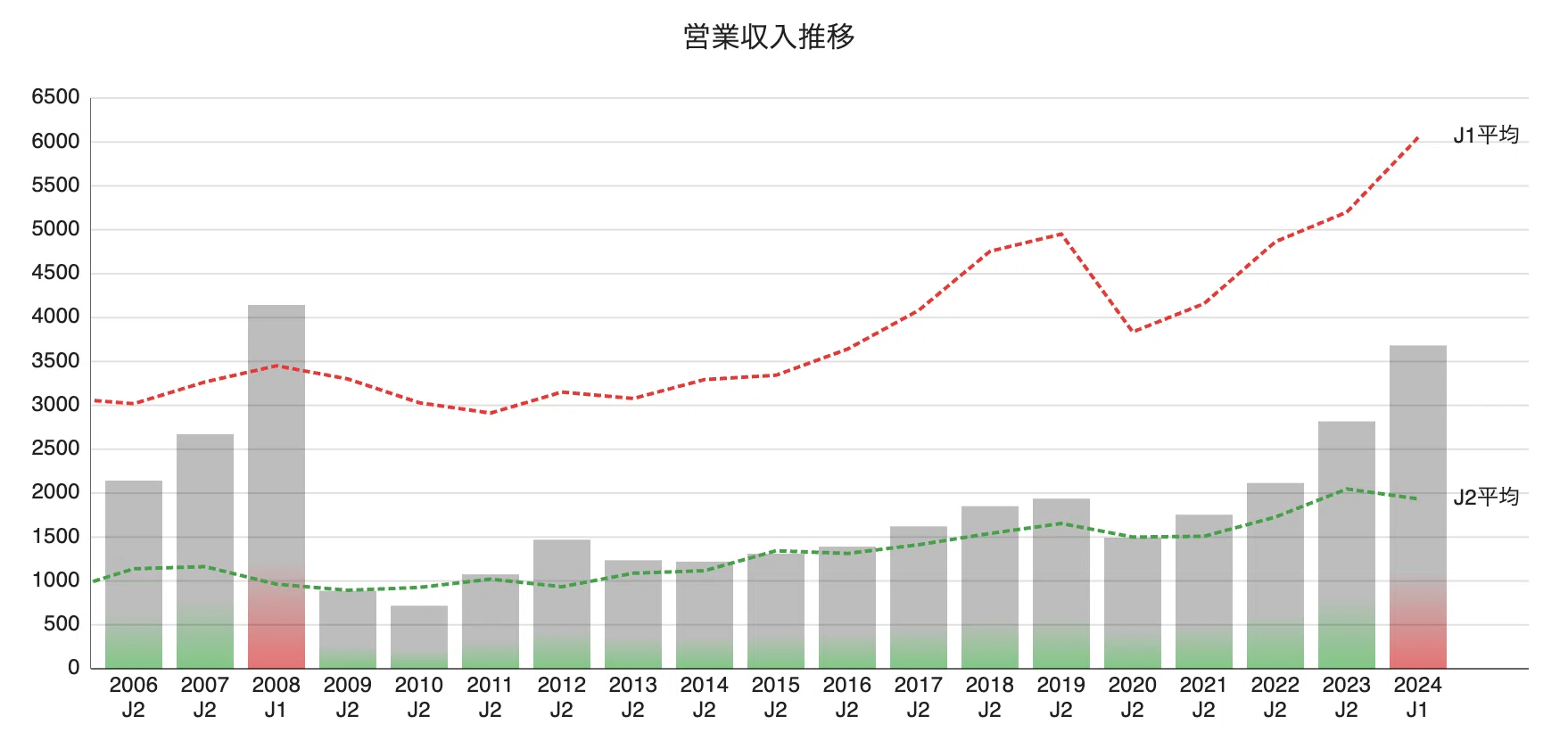
Task: Click the 1500 y-axis value
Action: coord(55,537)
